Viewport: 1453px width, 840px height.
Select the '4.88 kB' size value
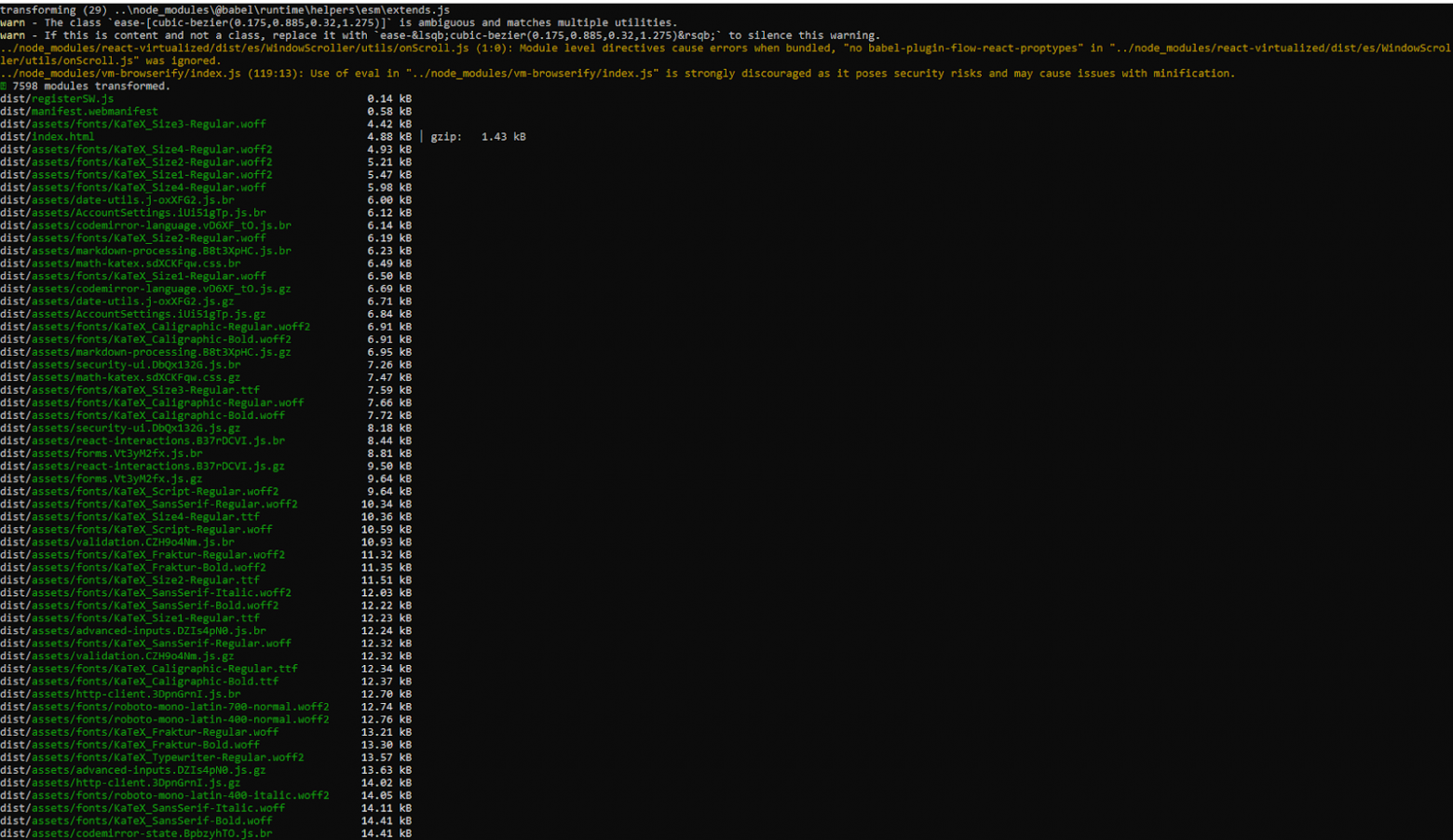[389, 137]
